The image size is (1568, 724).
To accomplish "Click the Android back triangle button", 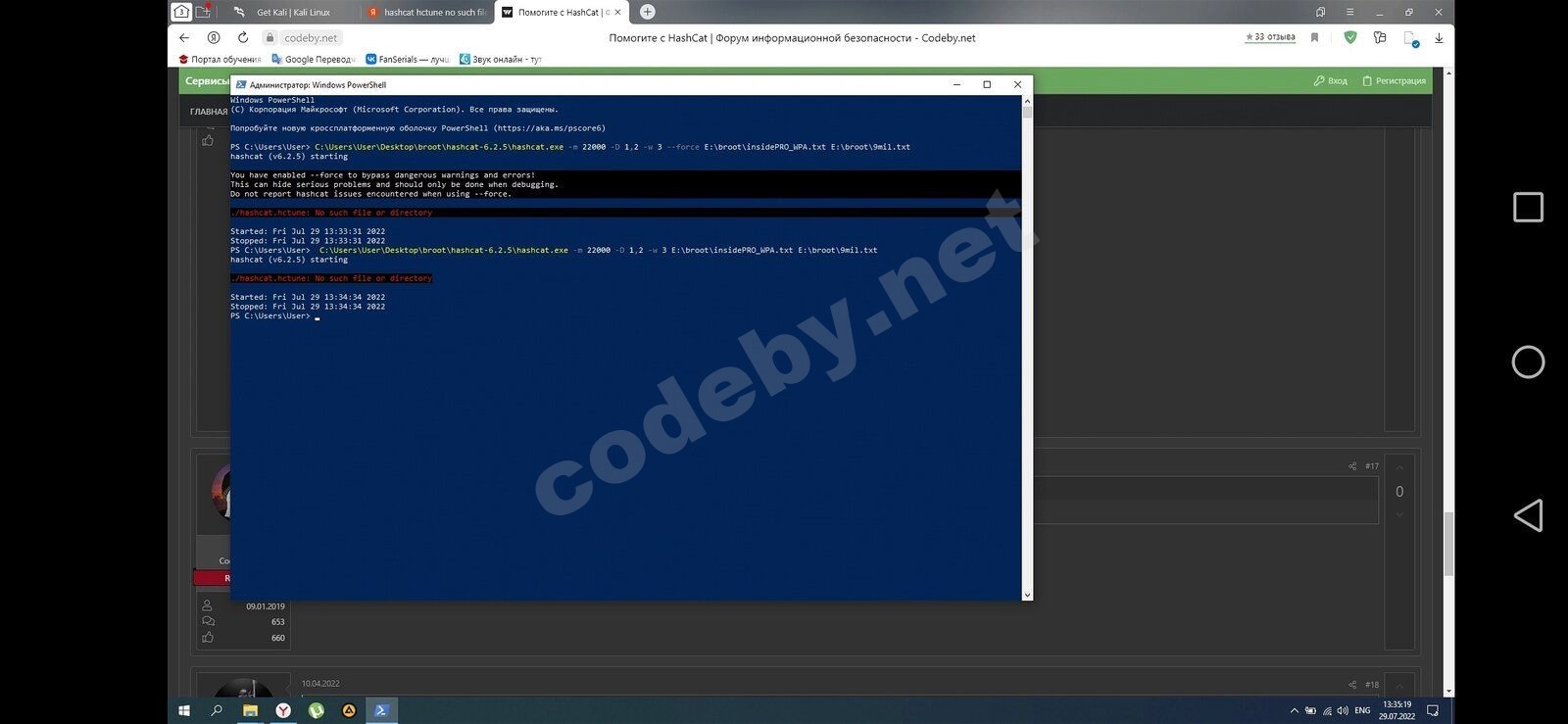I will (x=1528, y=516).
